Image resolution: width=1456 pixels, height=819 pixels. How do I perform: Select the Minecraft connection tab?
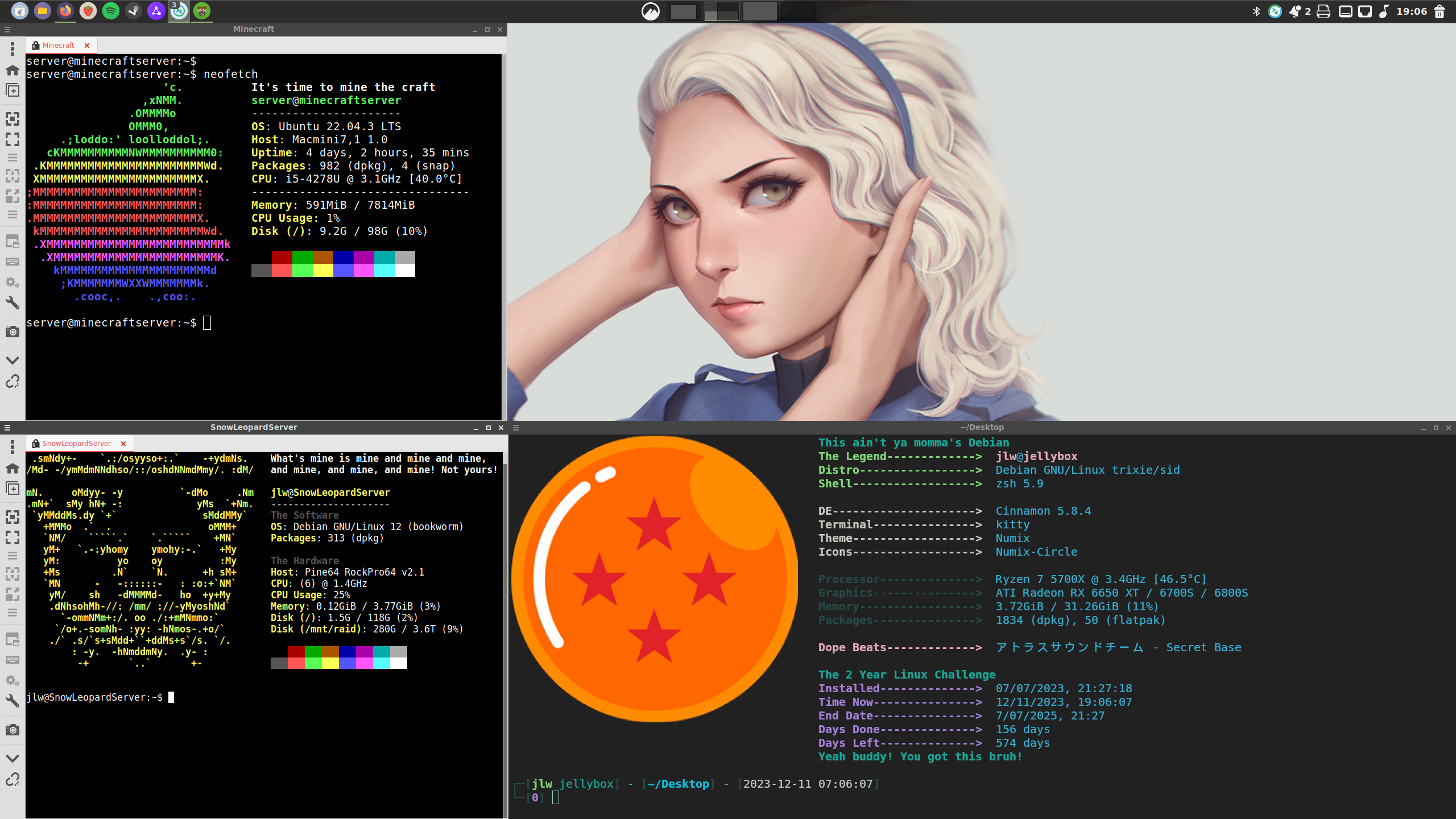coord(61,45)
